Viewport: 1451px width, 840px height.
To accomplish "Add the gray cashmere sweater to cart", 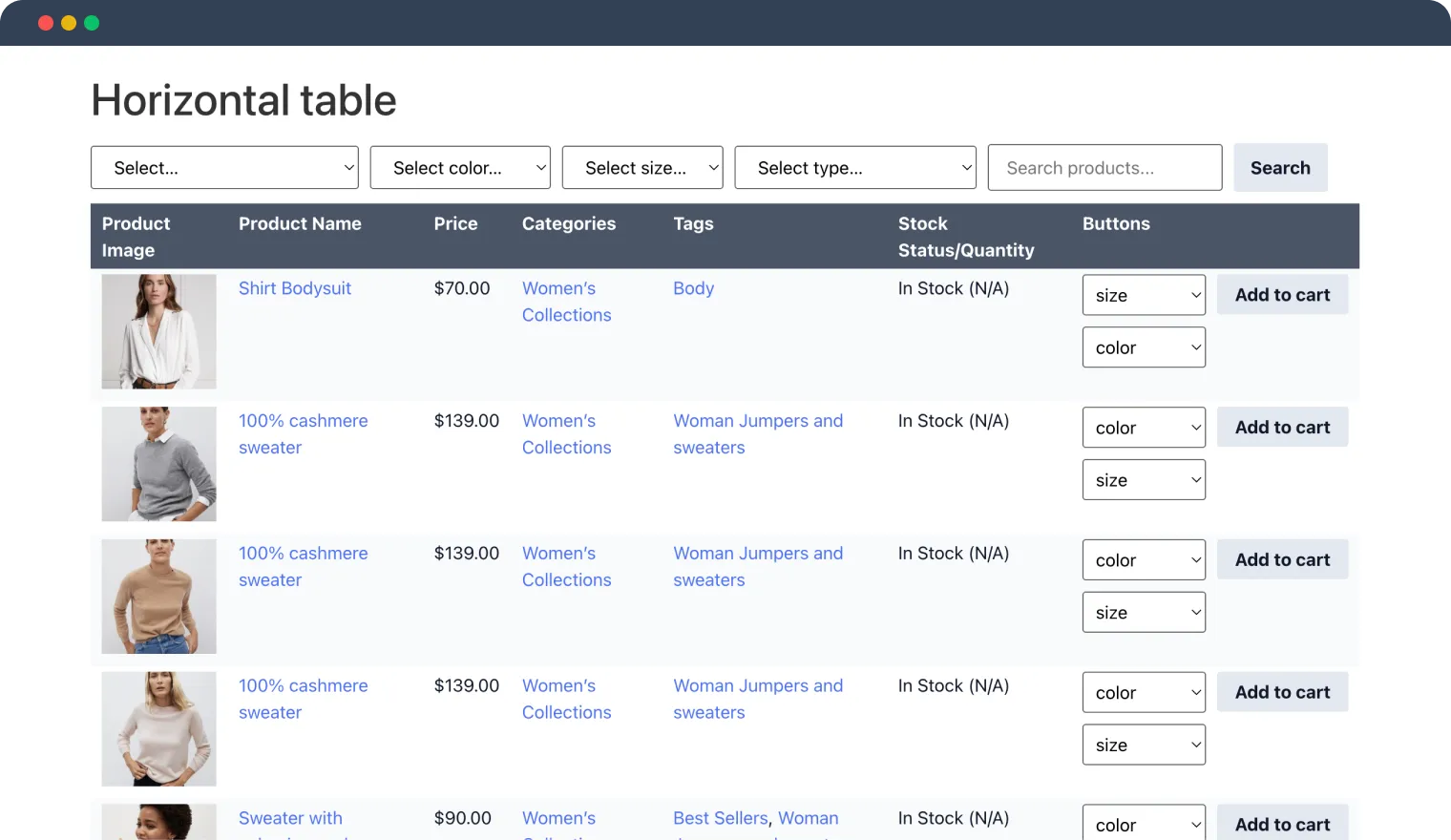I will point(1282,428).
